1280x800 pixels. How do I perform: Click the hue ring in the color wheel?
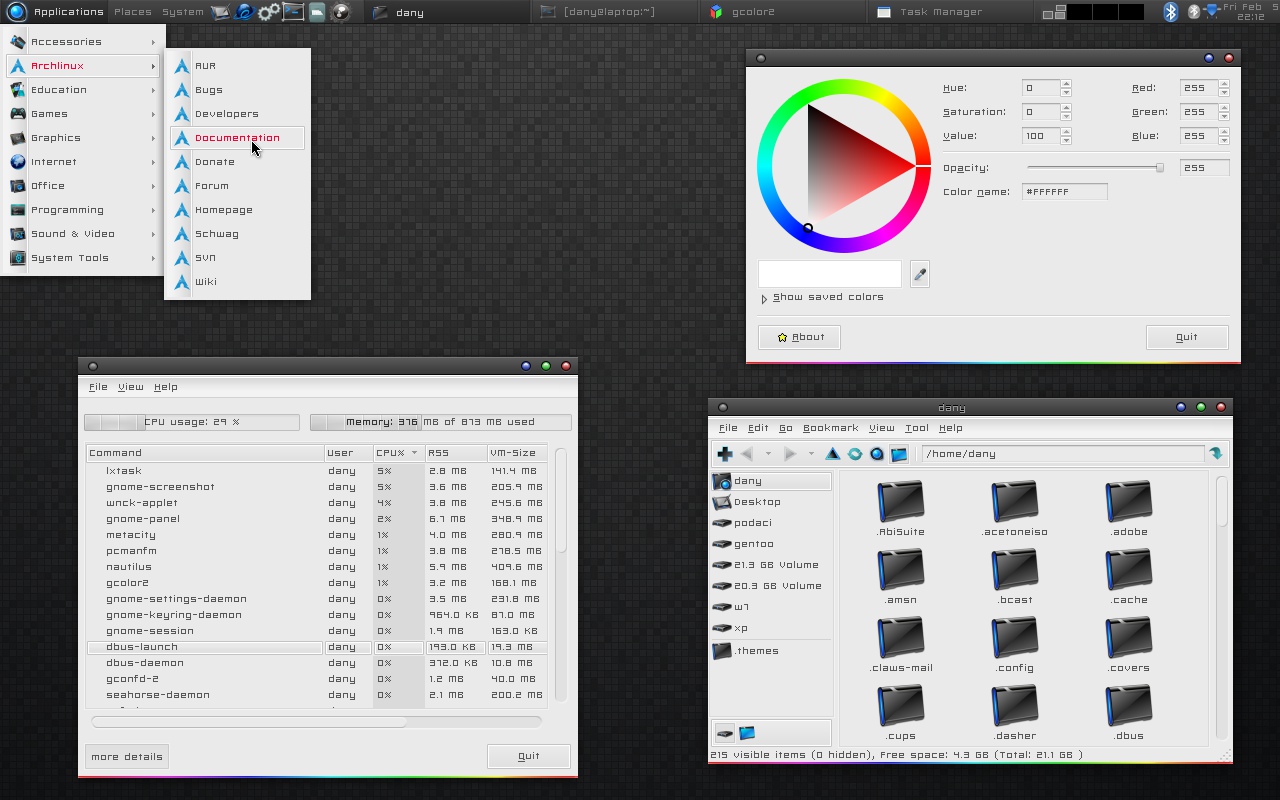tap(842, 88)
